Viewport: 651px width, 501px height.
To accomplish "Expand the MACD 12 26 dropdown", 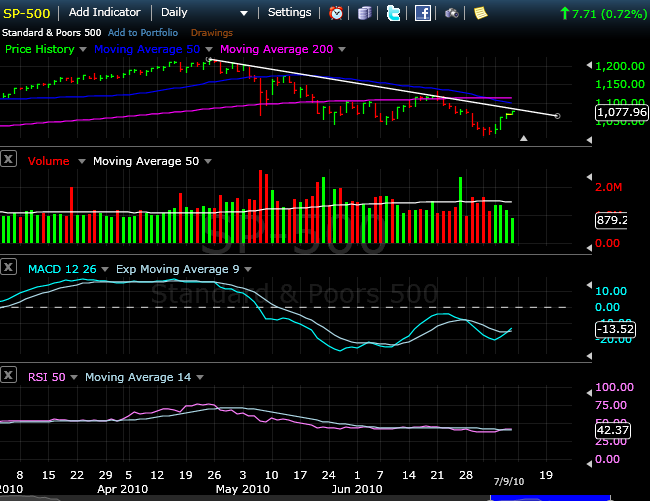I will [x=106, y=269].
